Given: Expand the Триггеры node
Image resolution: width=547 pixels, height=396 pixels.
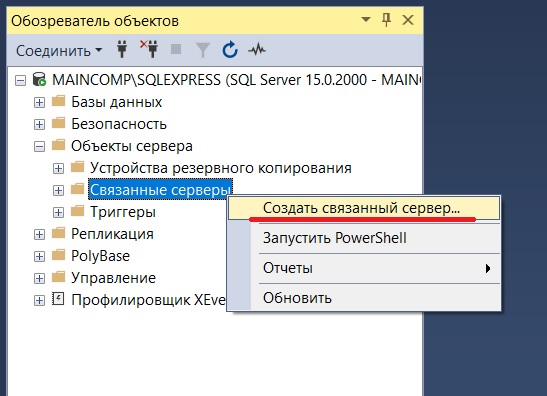Looking at the screenshot, I should [x=58, y=212].
